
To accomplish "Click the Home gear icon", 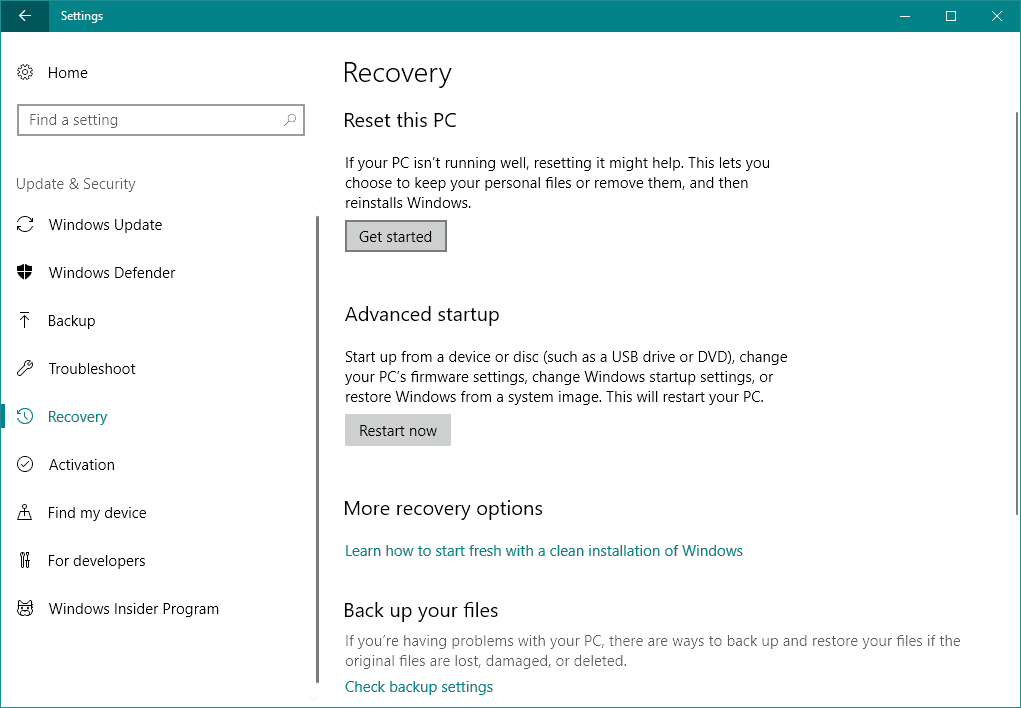I will (x=25, y=72).
